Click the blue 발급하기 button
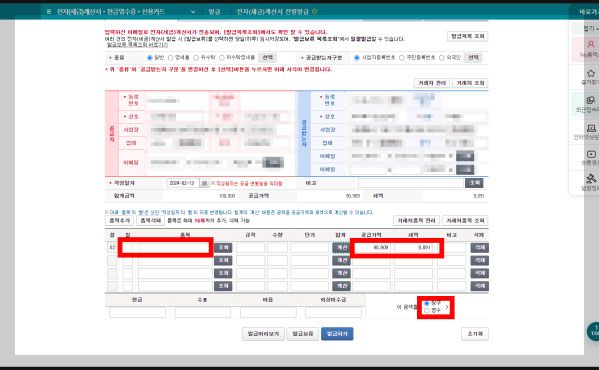Viewport: 599px width, 370px height. [x=337, y=334]
